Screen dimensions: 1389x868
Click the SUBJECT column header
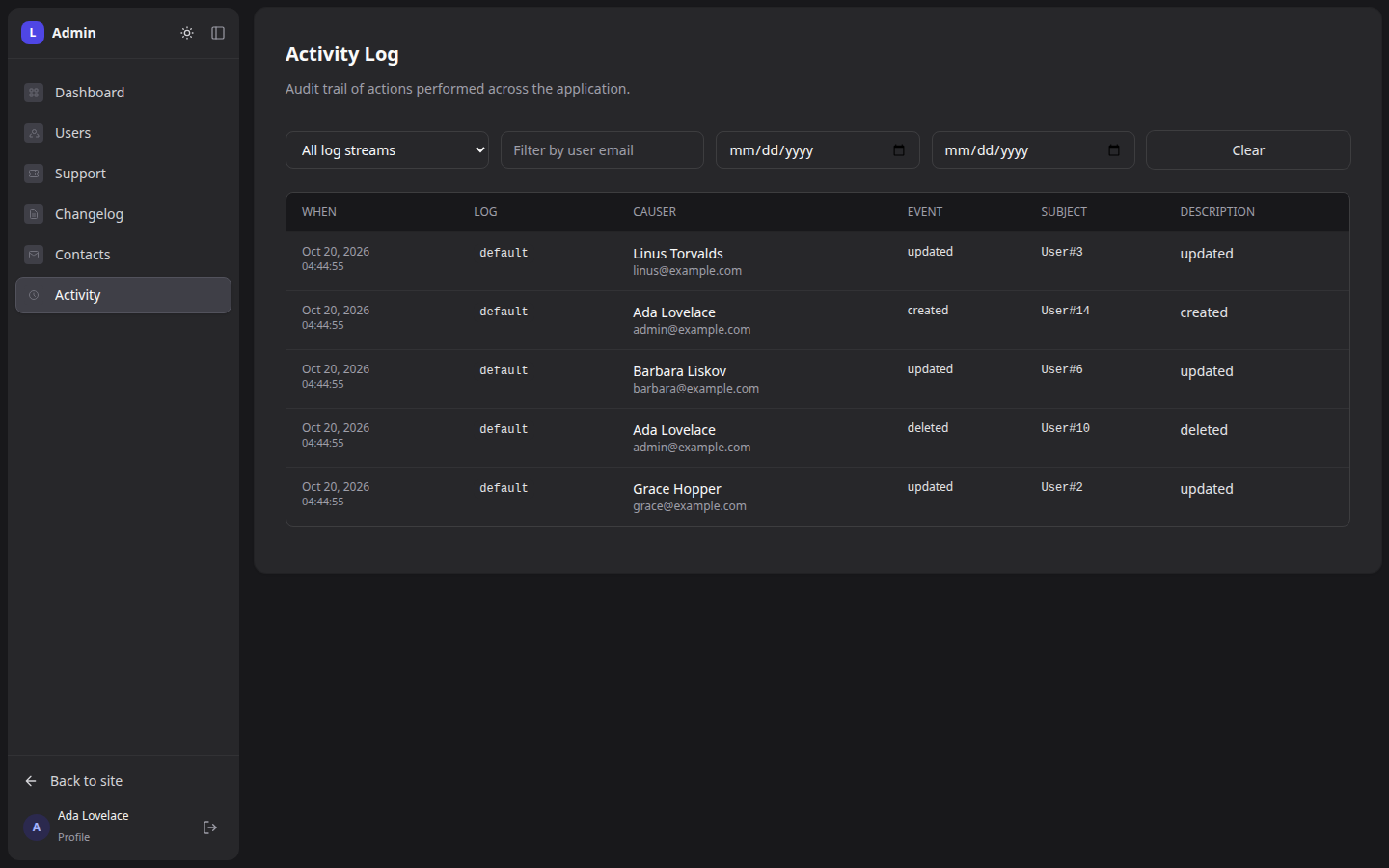1064,212
